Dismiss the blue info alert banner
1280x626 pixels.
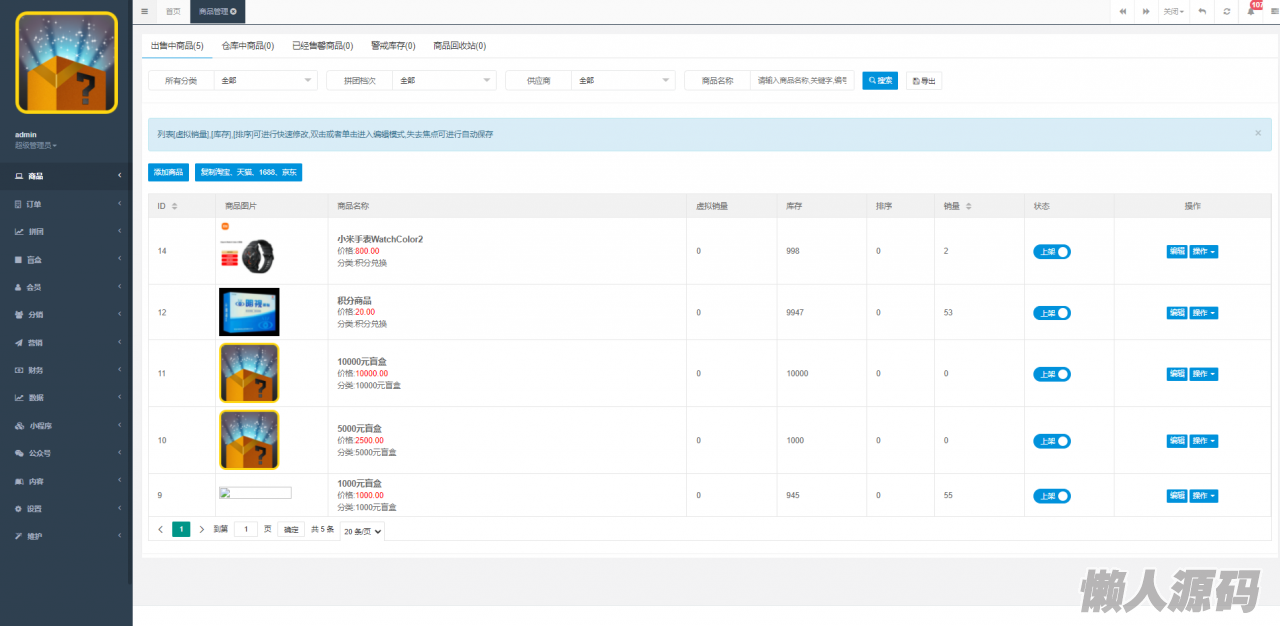(x=1258, y=133)
